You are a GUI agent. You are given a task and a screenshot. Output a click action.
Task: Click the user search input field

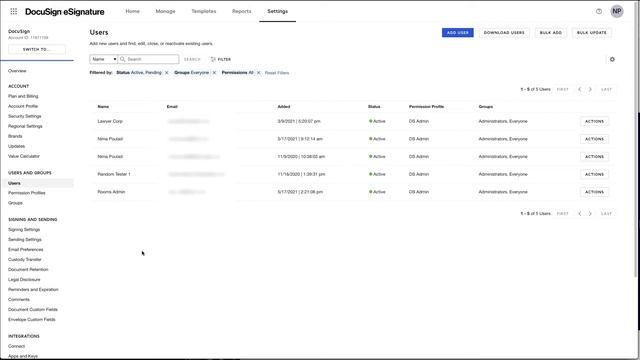(x=149, y=59)
